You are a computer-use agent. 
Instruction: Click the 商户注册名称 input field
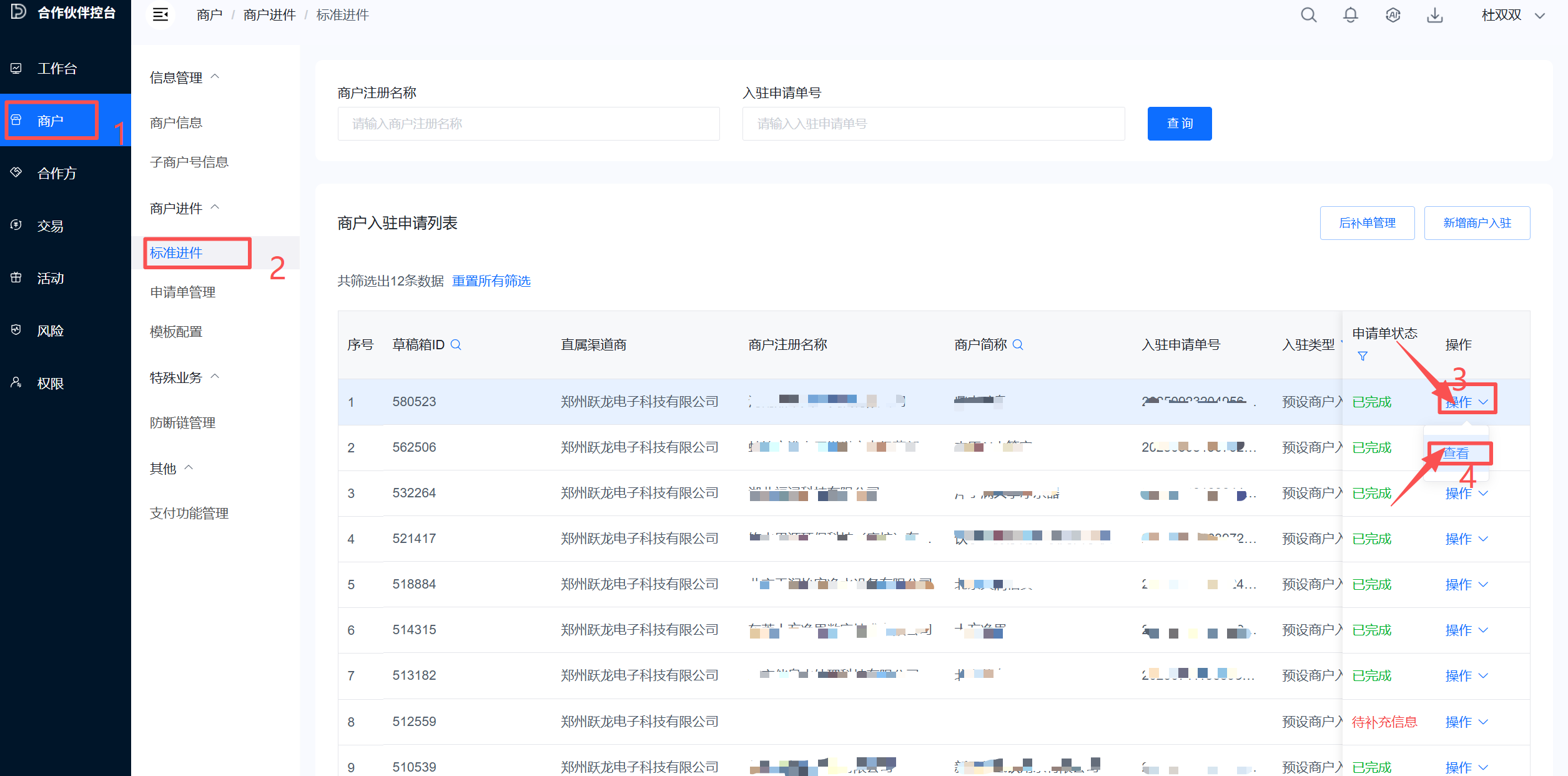click(528, 124)
